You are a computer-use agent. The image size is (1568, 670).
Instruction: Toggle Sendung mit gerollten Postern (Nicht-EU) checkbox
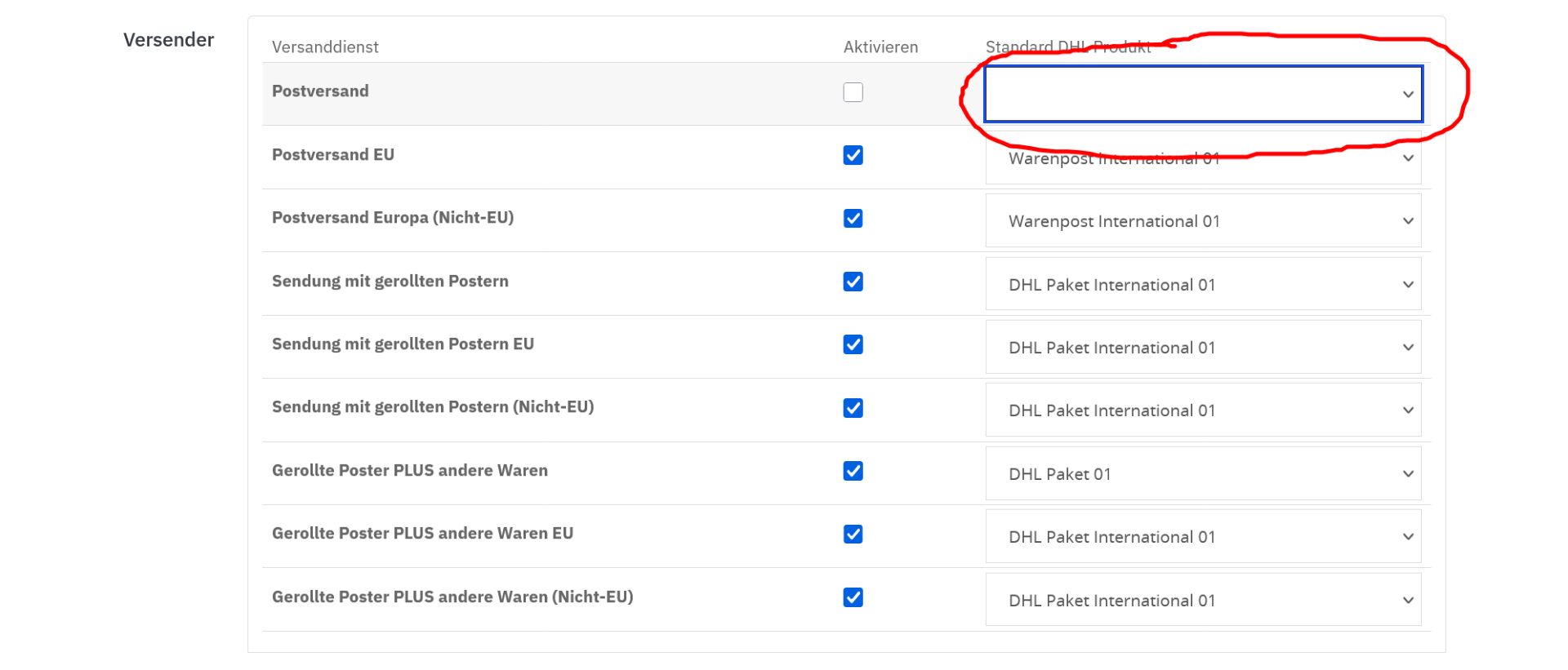point(853,408)
